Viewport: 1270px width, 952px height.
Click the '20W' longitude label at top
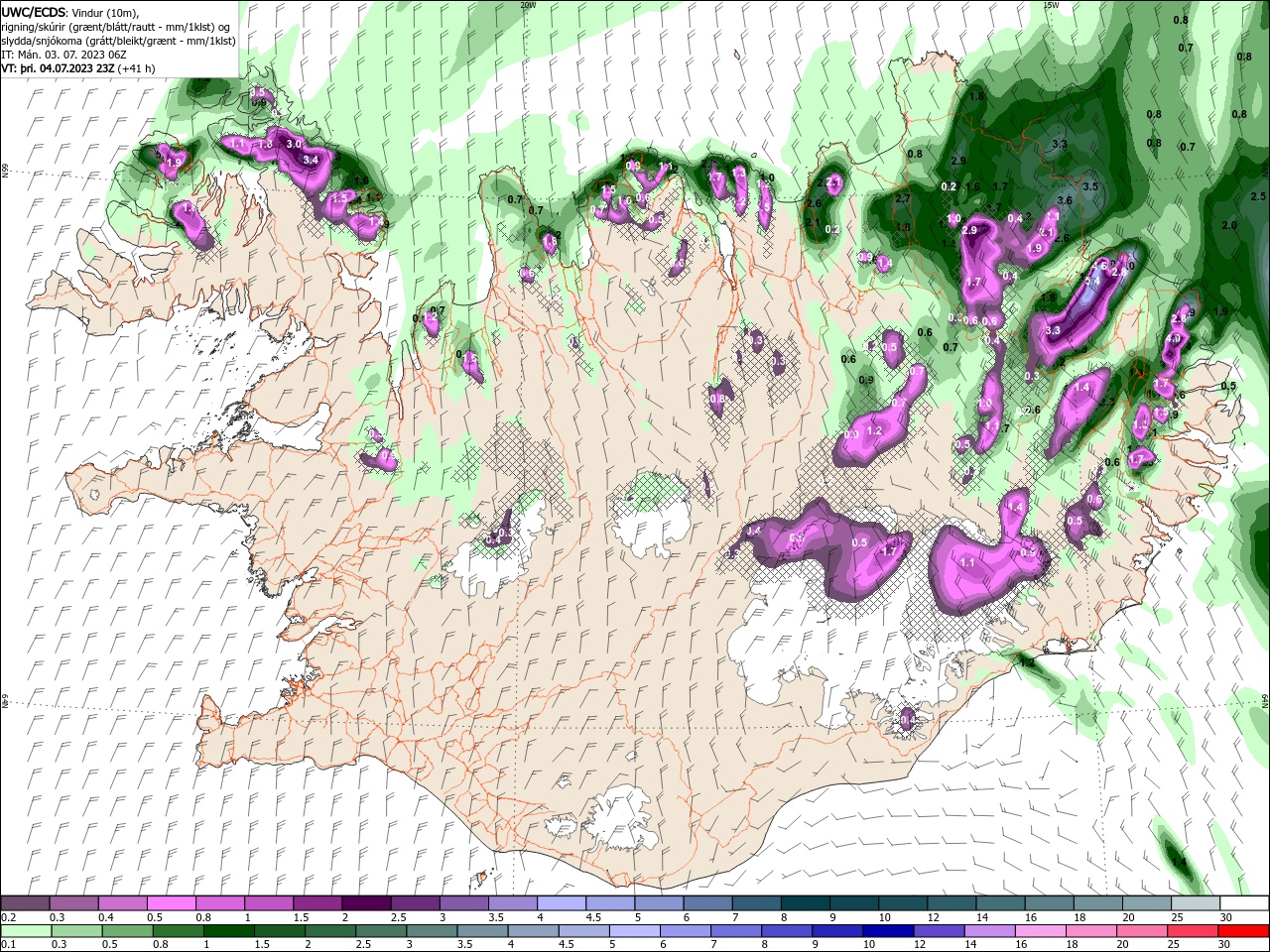coord(528,5)
